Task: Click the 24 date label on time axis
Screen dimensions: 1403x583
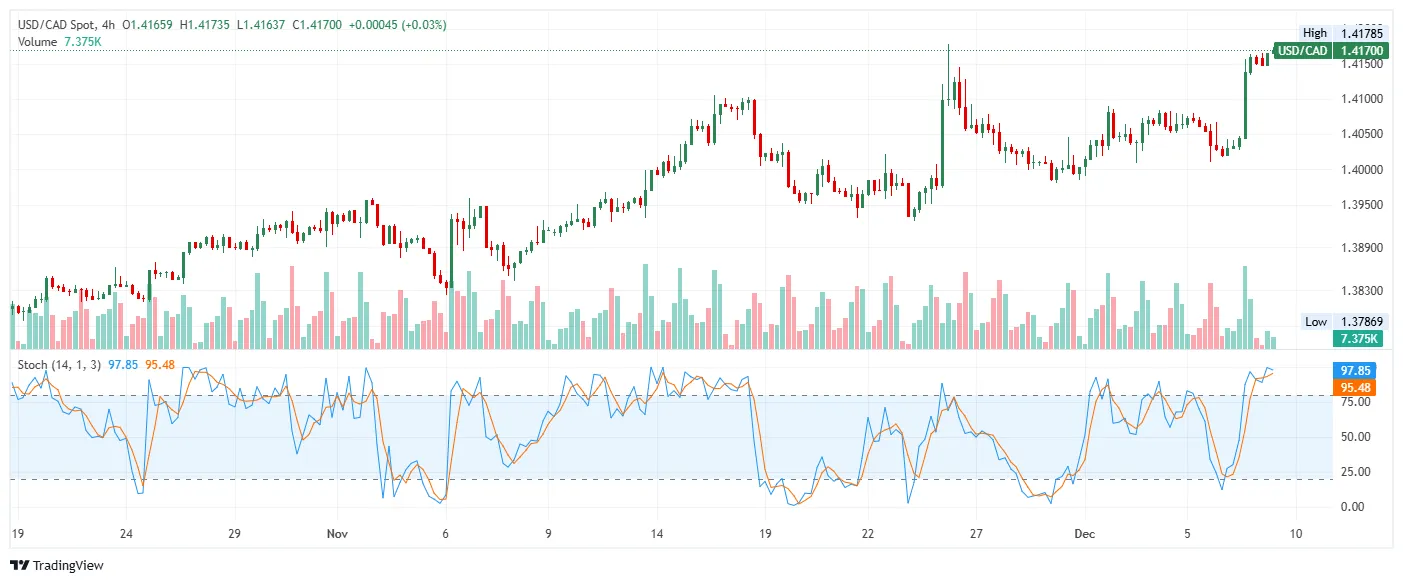Action: coord(126,534)
